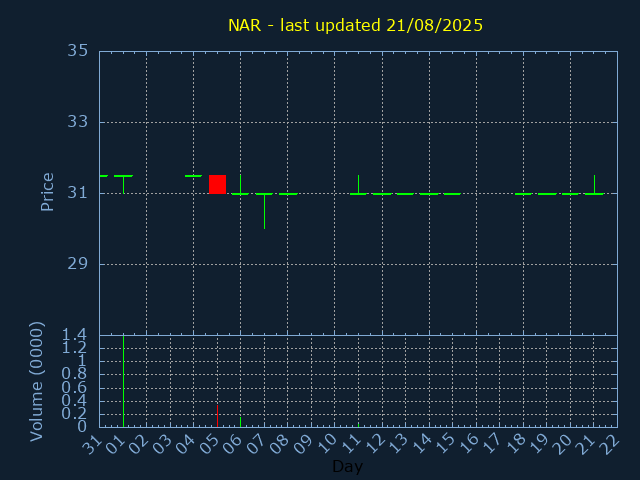The width and height of the screenshot is (640, 480).
Task: Click the volume axis label 1.4
Action: (74, 335)
